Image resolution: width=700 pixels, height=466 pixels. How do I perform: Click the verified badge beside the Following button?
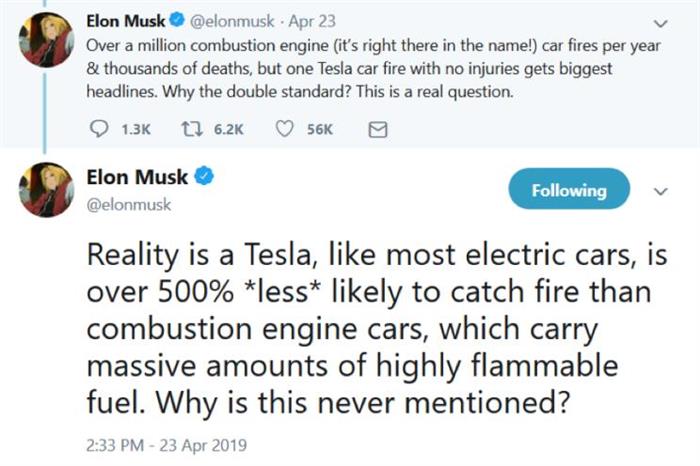tap(204, 178)
